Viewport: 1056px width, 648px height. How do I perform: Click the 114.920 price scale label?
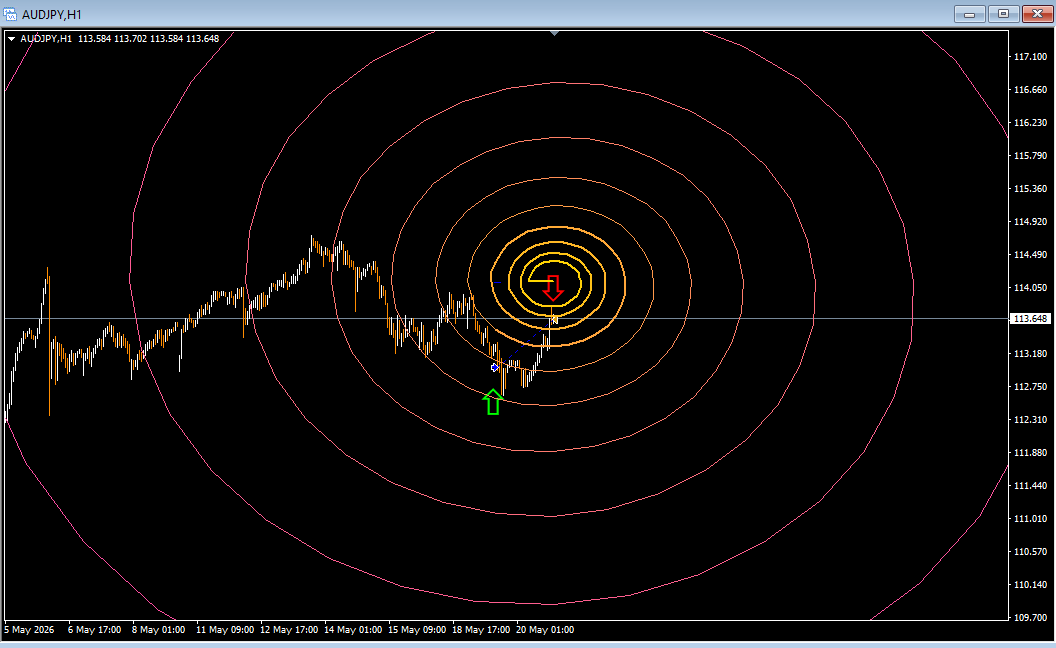pyautogui.click(x=1030, y=222)
